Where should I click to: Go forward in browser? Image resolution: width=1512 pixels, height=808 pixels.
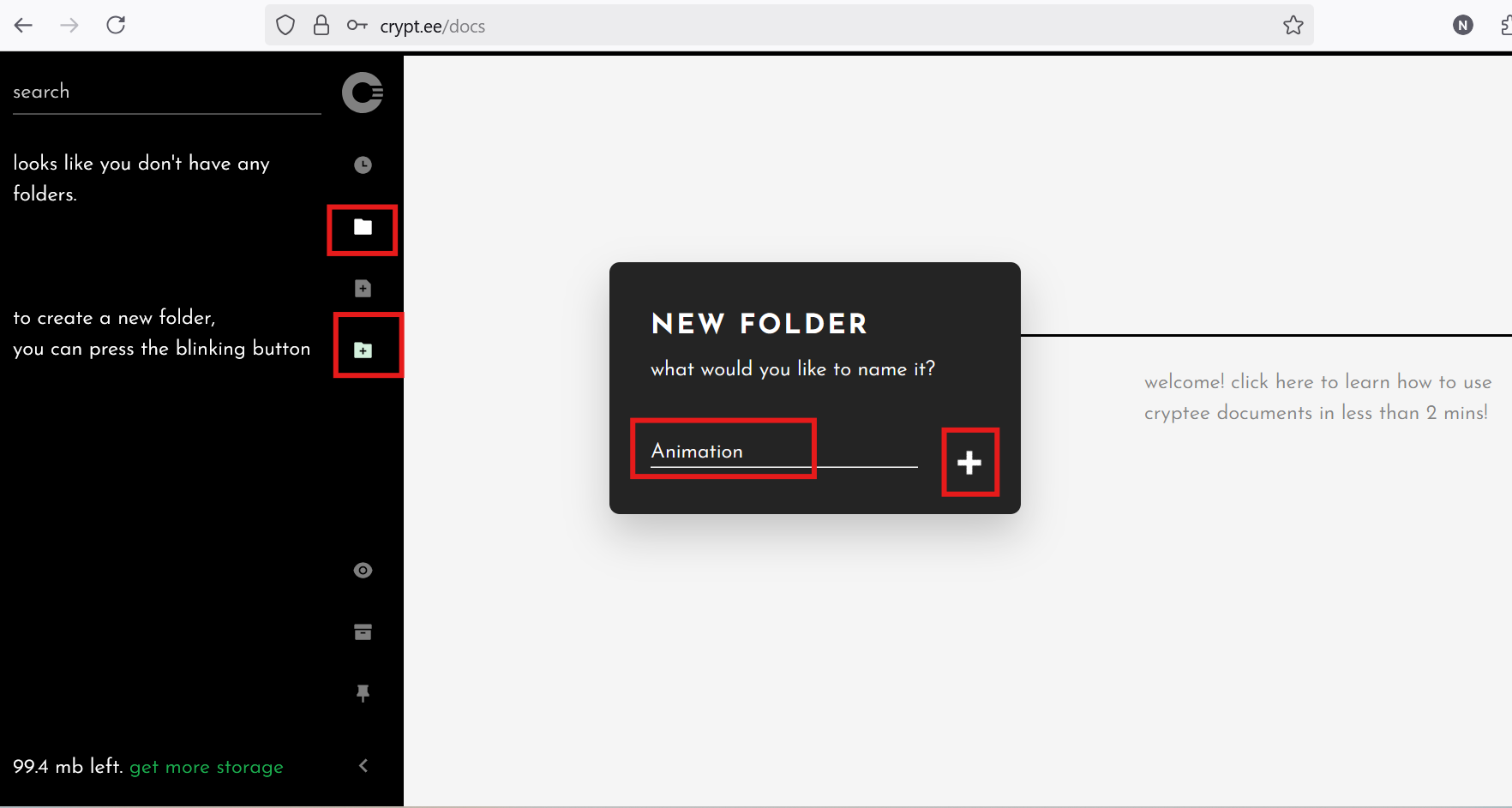(69, 26)
